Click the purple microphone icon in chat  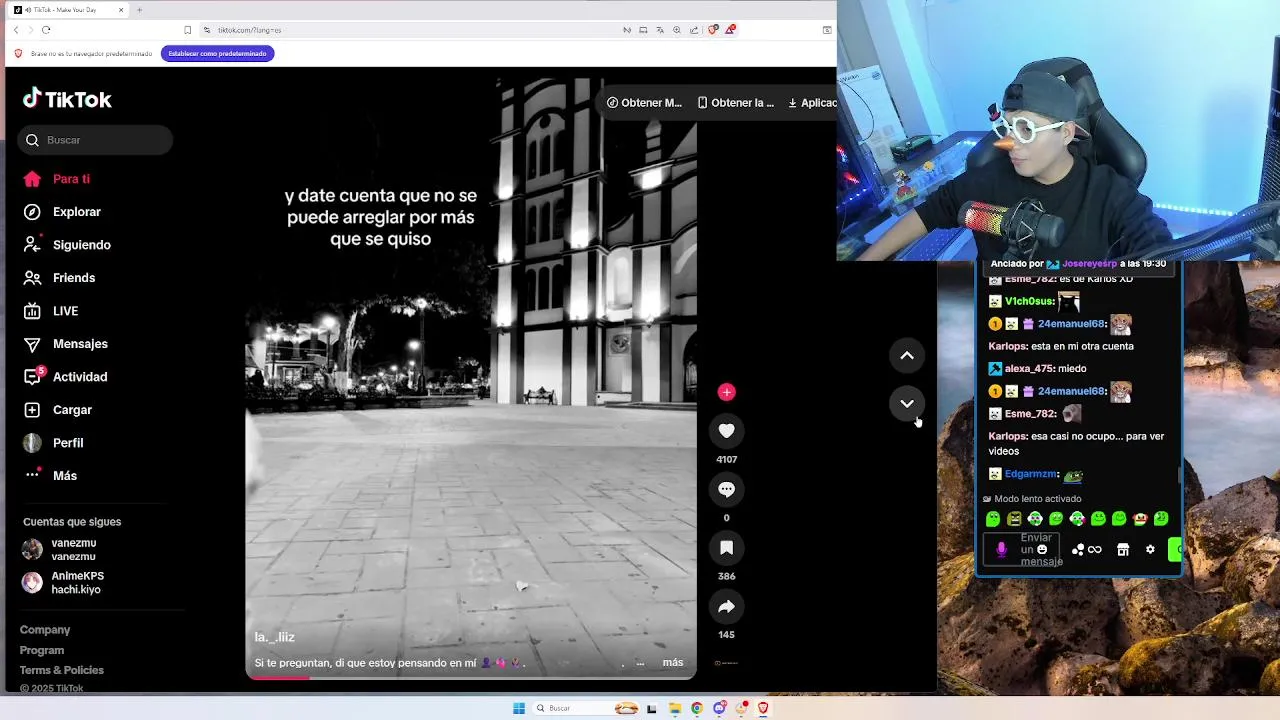pyautogui.click(x=1001, y=549)
